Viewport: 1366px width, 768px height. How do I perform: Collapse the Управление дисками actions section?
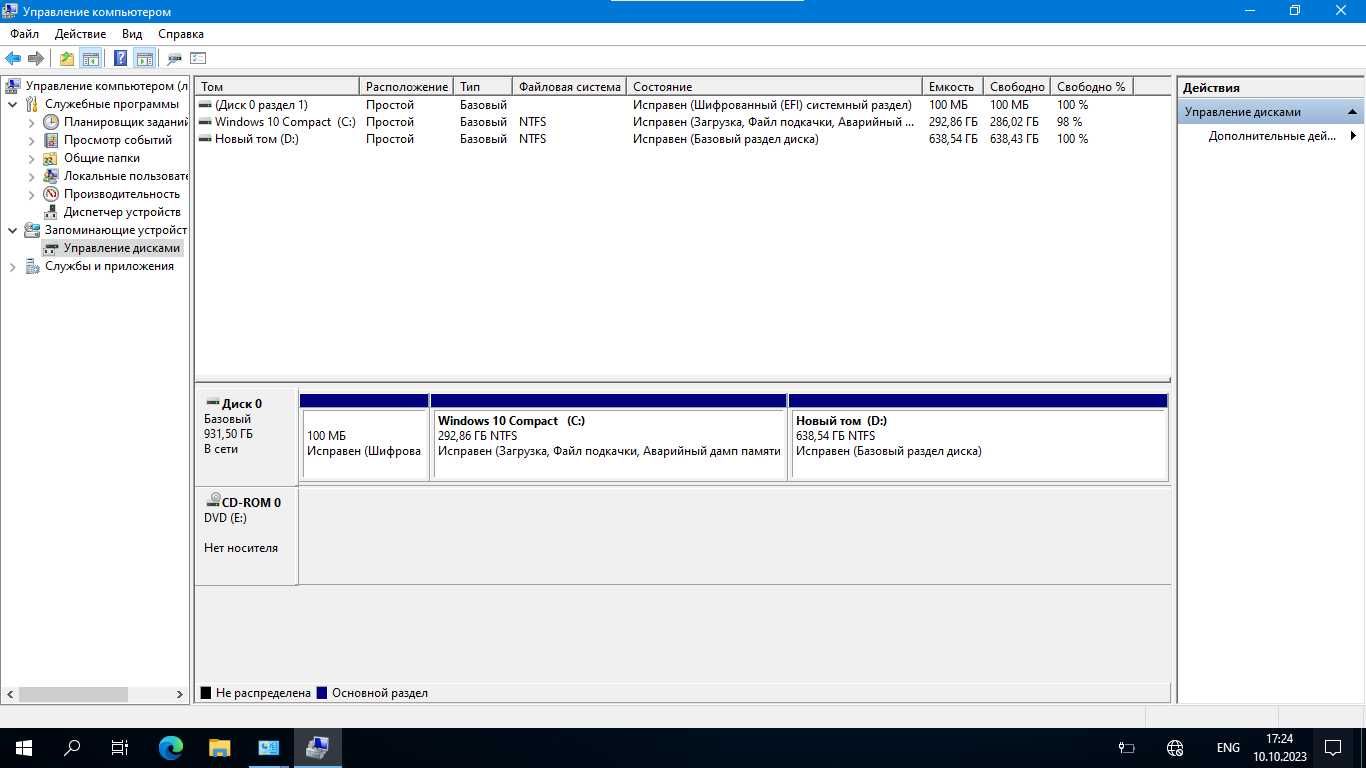[1352, 112]
